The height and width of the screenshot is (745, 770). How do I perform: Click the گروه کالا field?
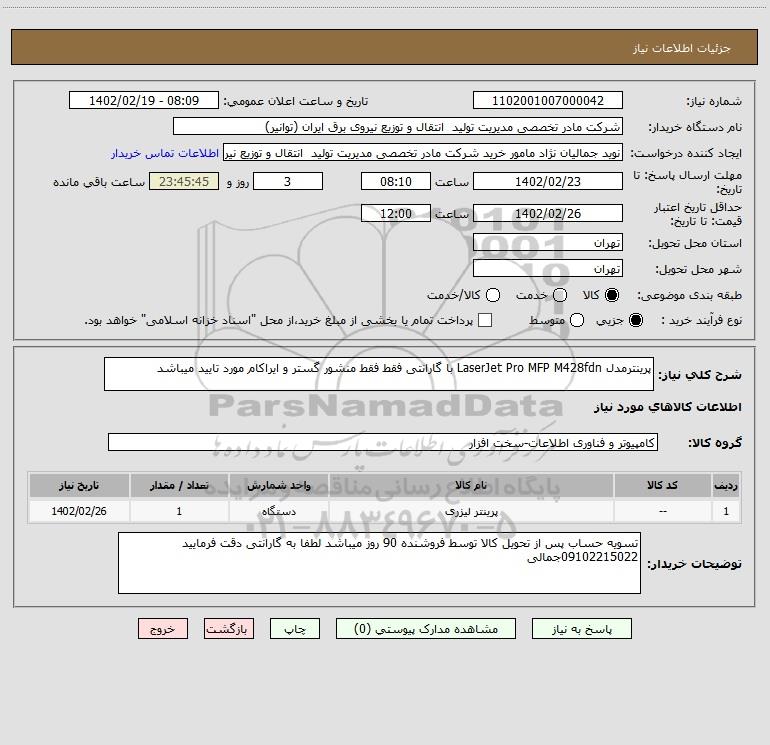pos(383,442)
